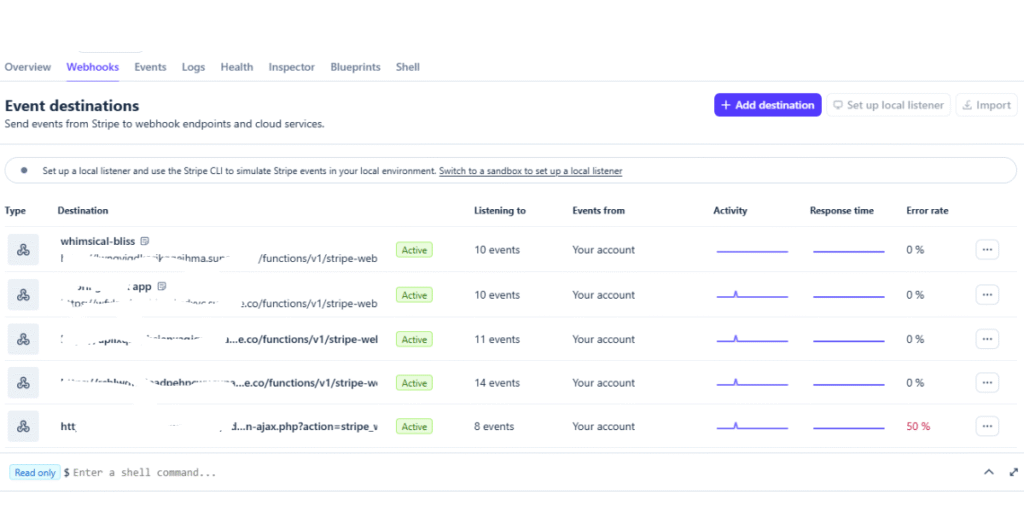Open more options for whimsical-bliss row
Screen dimensions: 1024x512
click(x=987, y=250)
